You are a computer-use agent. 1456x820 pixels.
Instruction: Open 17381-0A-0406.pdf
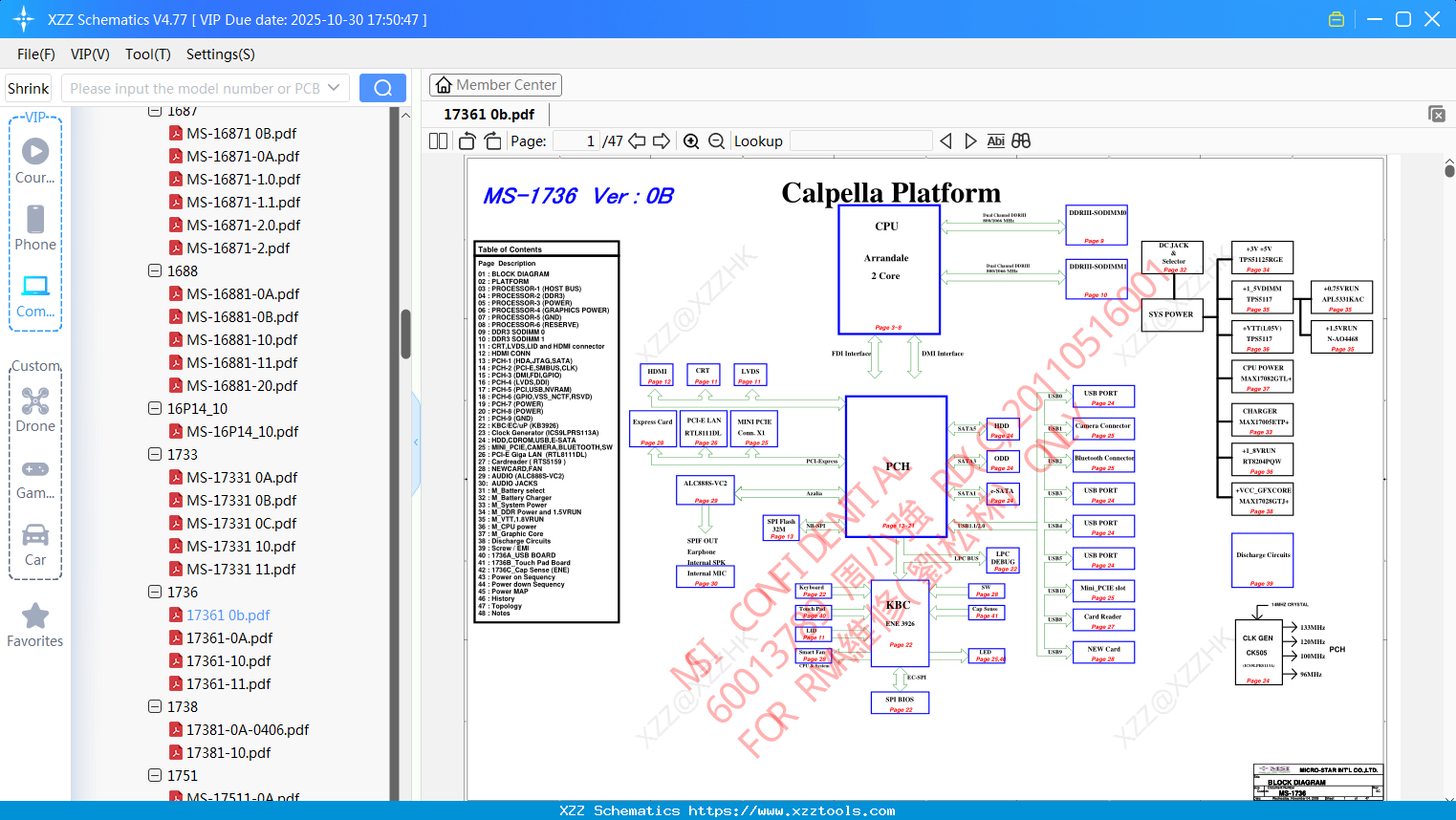point(248,729)
